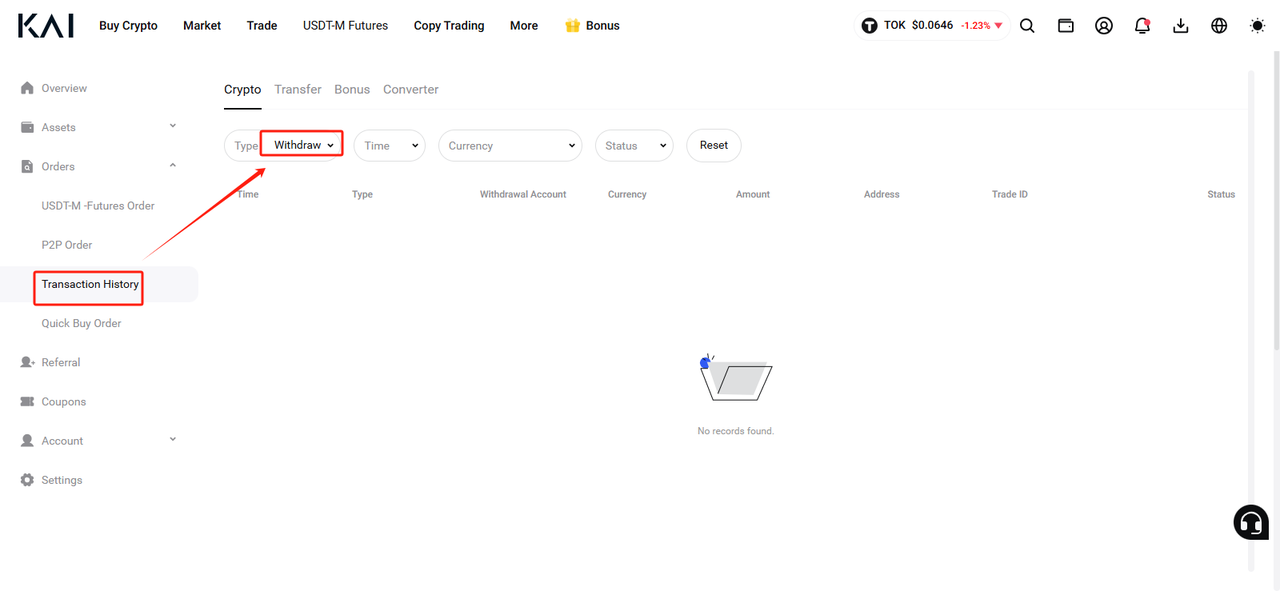Click the Overview home icon
This screenshot has height=591, width=1280.
[x=27, y=88]
